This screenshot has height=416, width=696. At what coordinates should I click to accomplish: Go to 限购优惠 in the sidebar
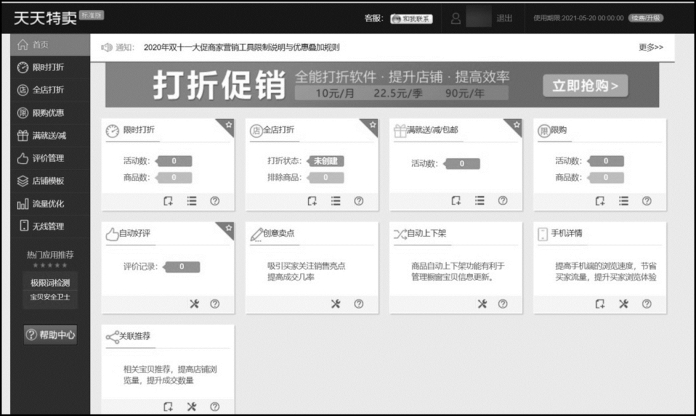tap(50, 113)
